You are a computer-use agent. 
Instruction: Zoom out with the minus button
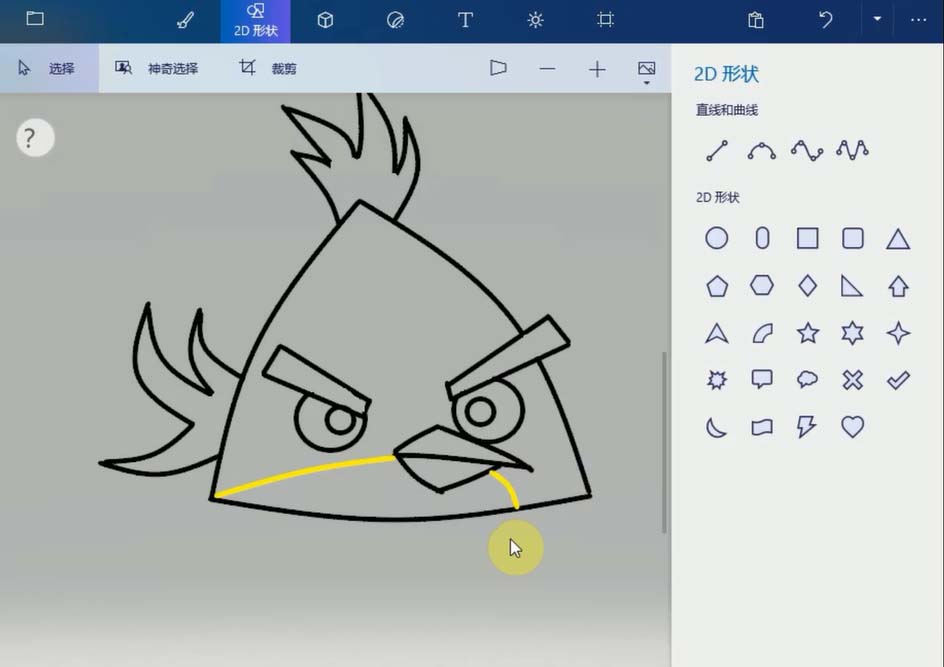tap(547, 69)
